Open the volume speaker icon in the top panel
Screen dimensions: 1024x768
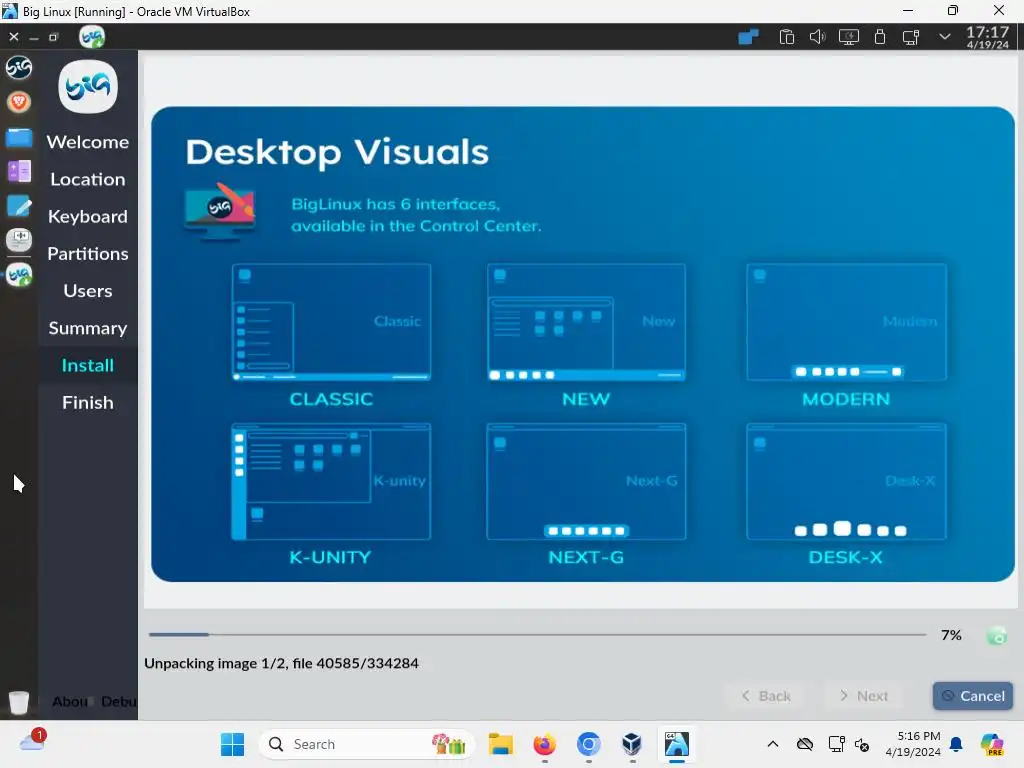(x=817, y=37)
